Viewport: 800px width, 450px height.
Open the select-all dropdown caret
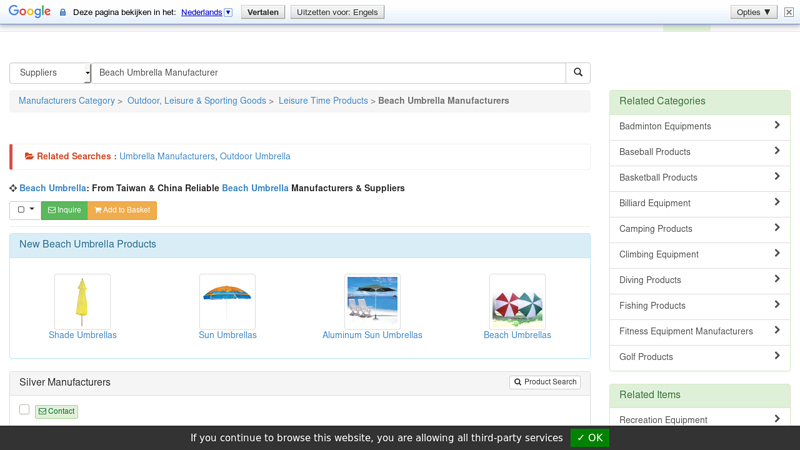[x=32, y=209]
